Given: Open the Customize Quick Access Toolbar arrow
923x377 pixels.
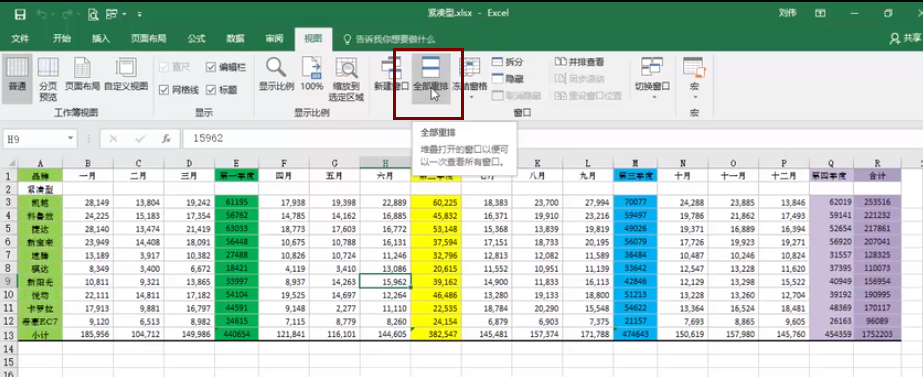Looking at the screenshot, I should click(140, 14).
